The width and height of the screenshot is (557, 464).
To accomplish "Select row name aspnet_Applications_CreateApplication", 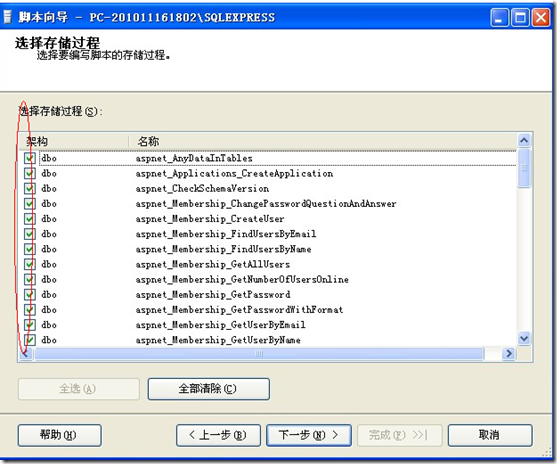I will point(234,174).
